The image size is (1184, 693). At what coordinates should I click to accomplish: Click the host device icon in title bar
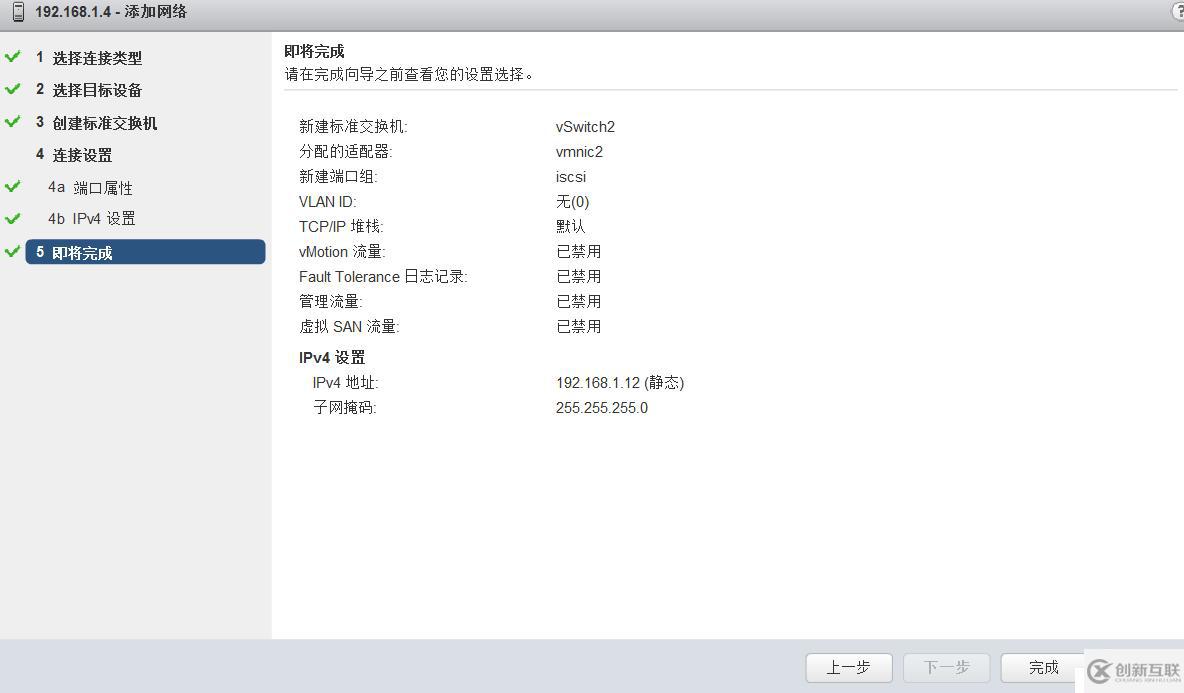click(18, 12)
